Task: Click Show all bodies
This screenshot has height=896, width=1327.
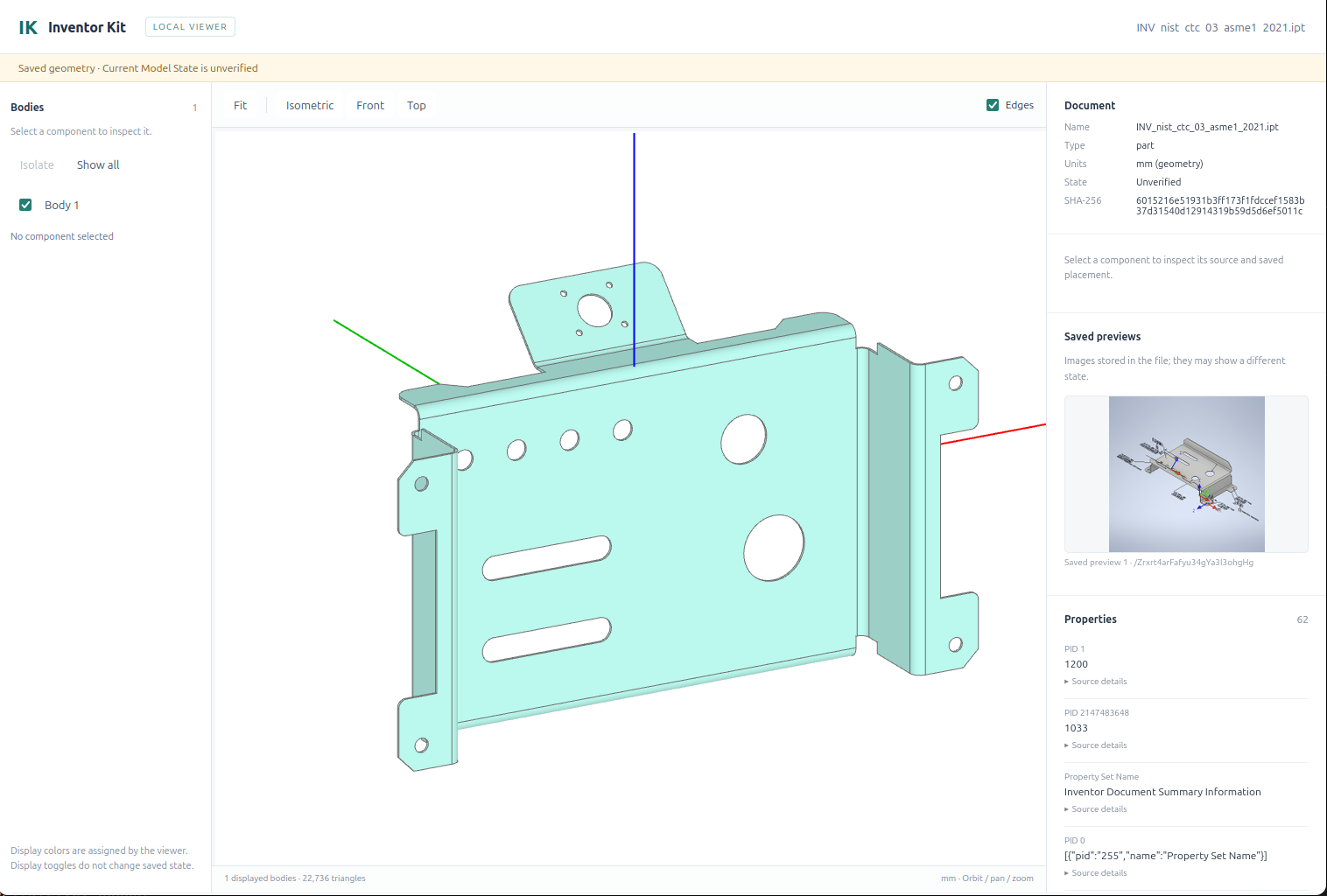Action: [x=98, y=164]
